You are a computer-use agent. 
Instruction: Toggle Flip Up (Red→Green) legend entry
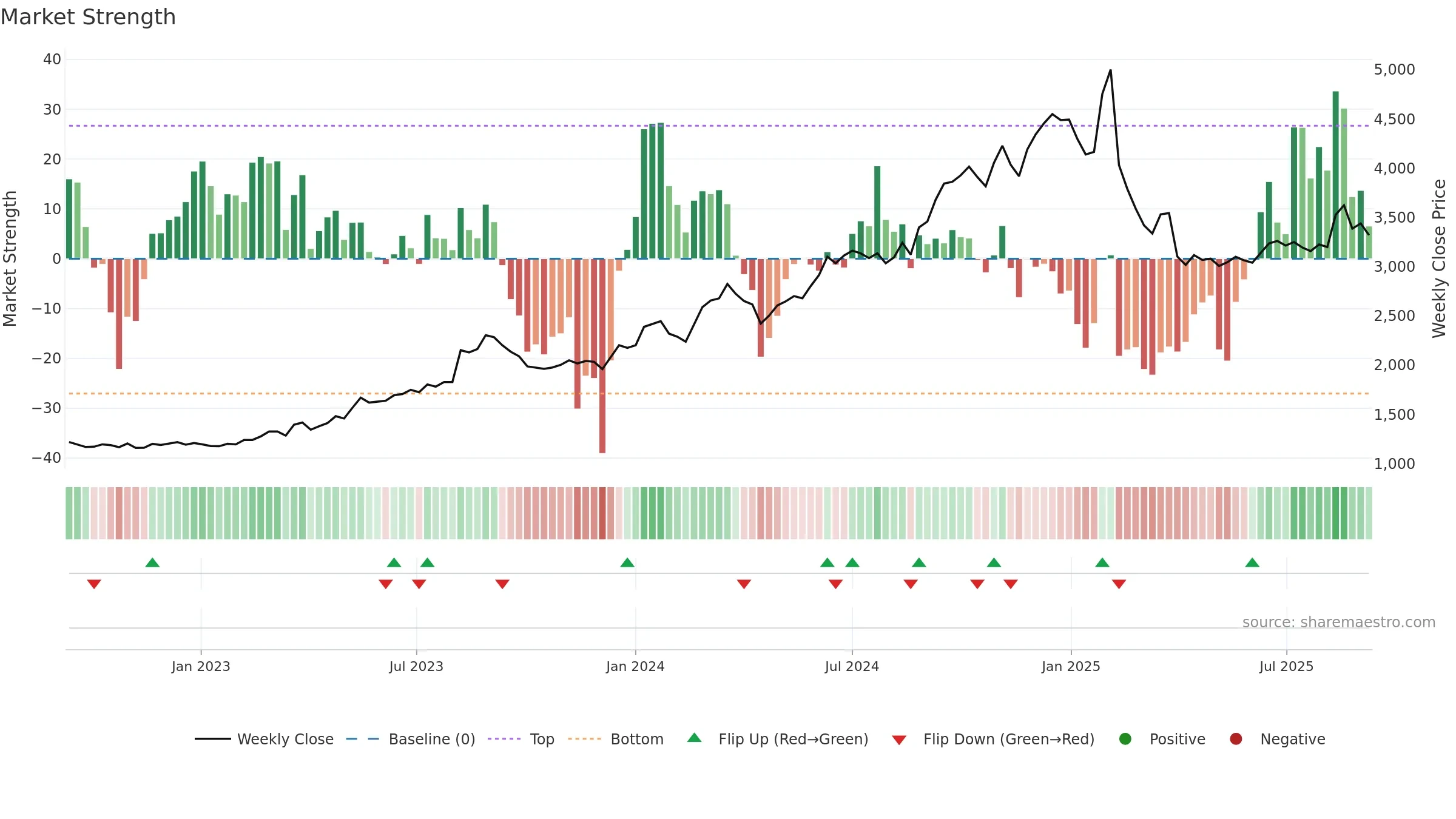(x=778, y=739)
